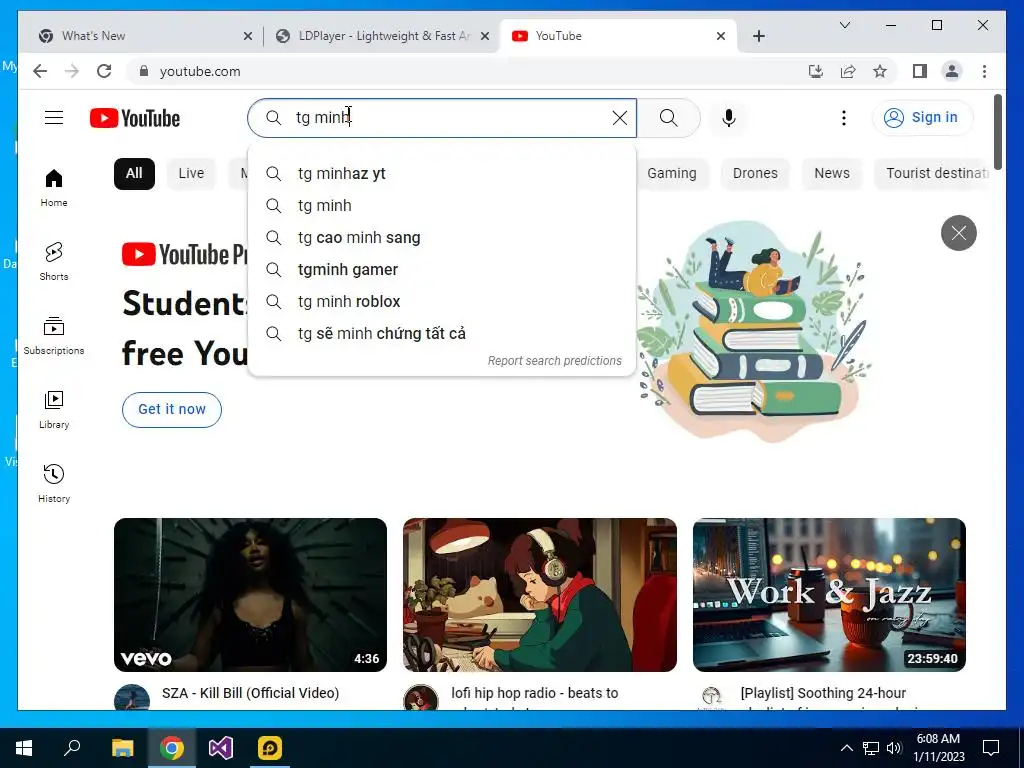This screenshot has width=1024, height=768.
Task: Select the Live filter chip
Action: 191,174
